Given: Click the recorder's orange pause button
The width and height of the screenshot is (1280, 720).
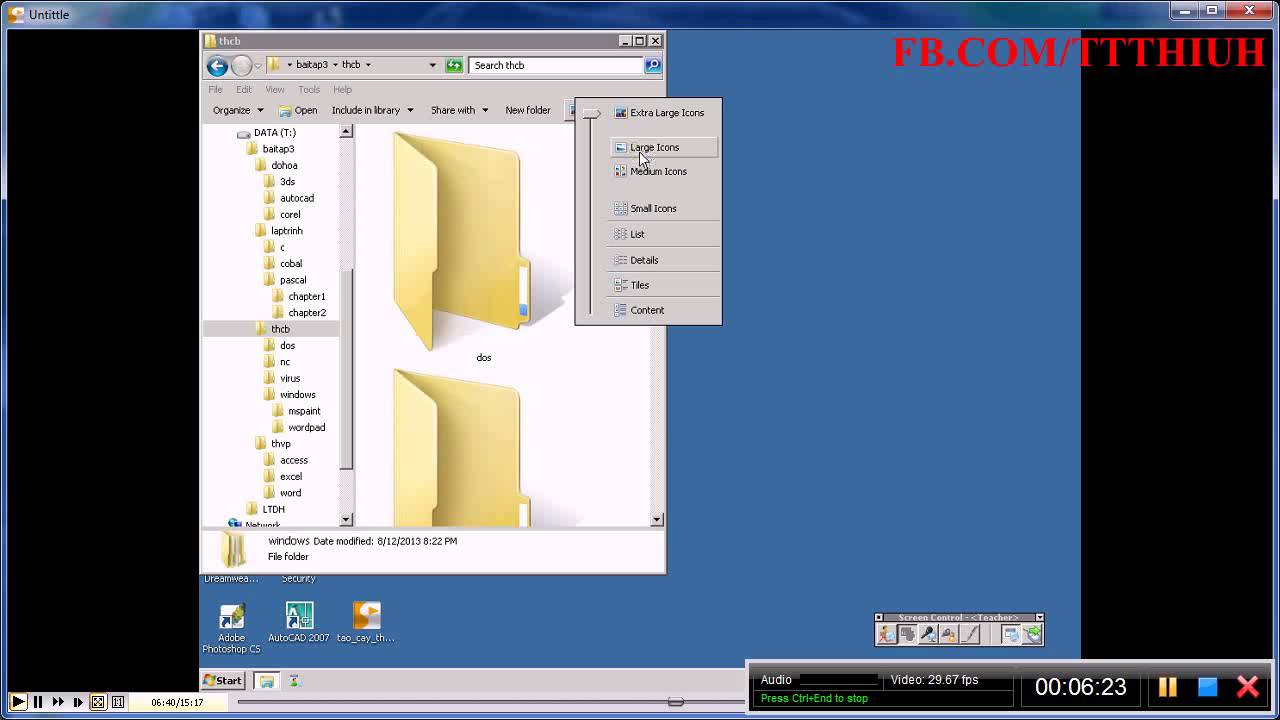Looking at the screenshot, I should pos(1167,687).
